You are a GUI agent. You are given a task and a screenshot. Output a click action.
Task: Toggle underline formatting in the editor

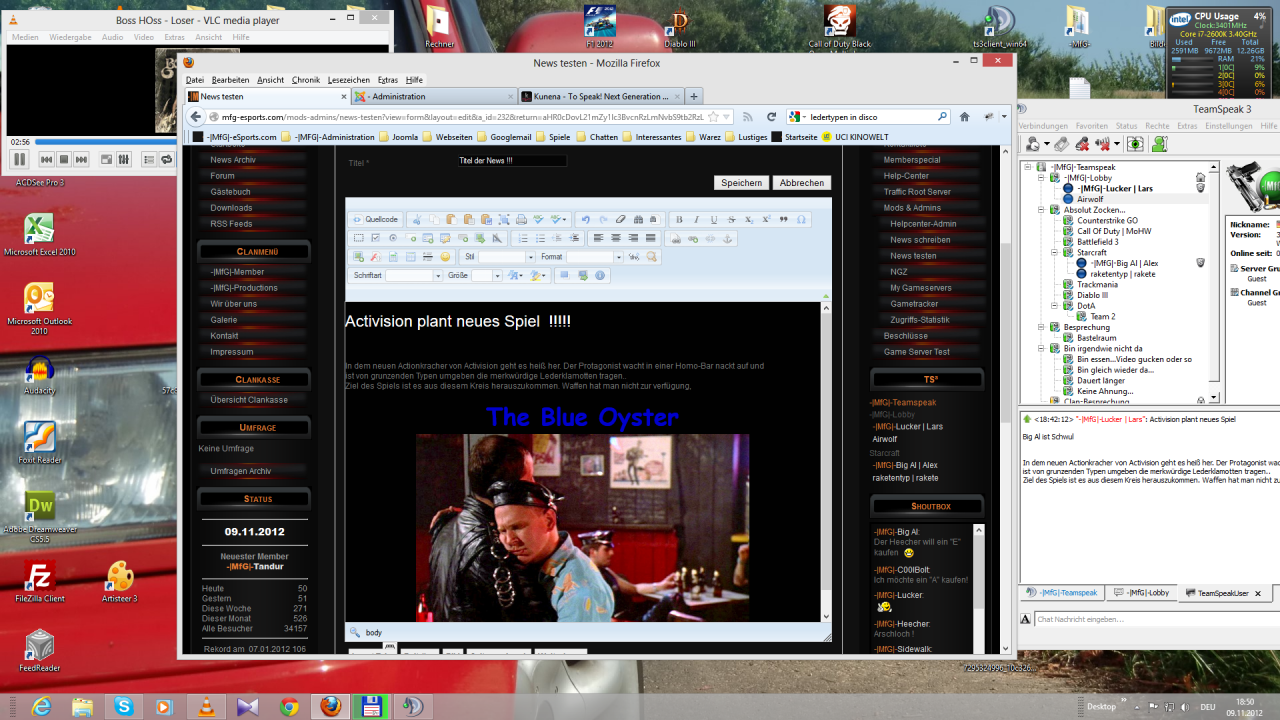713,220
